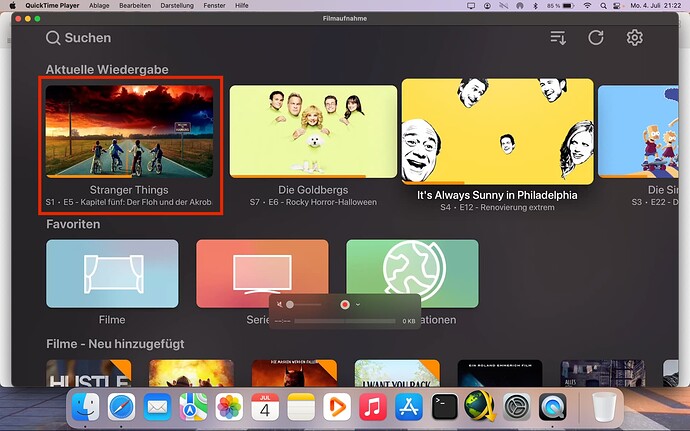Click the muted speaker icon in recording panel
690x431 pixels.
coord(279,305)
